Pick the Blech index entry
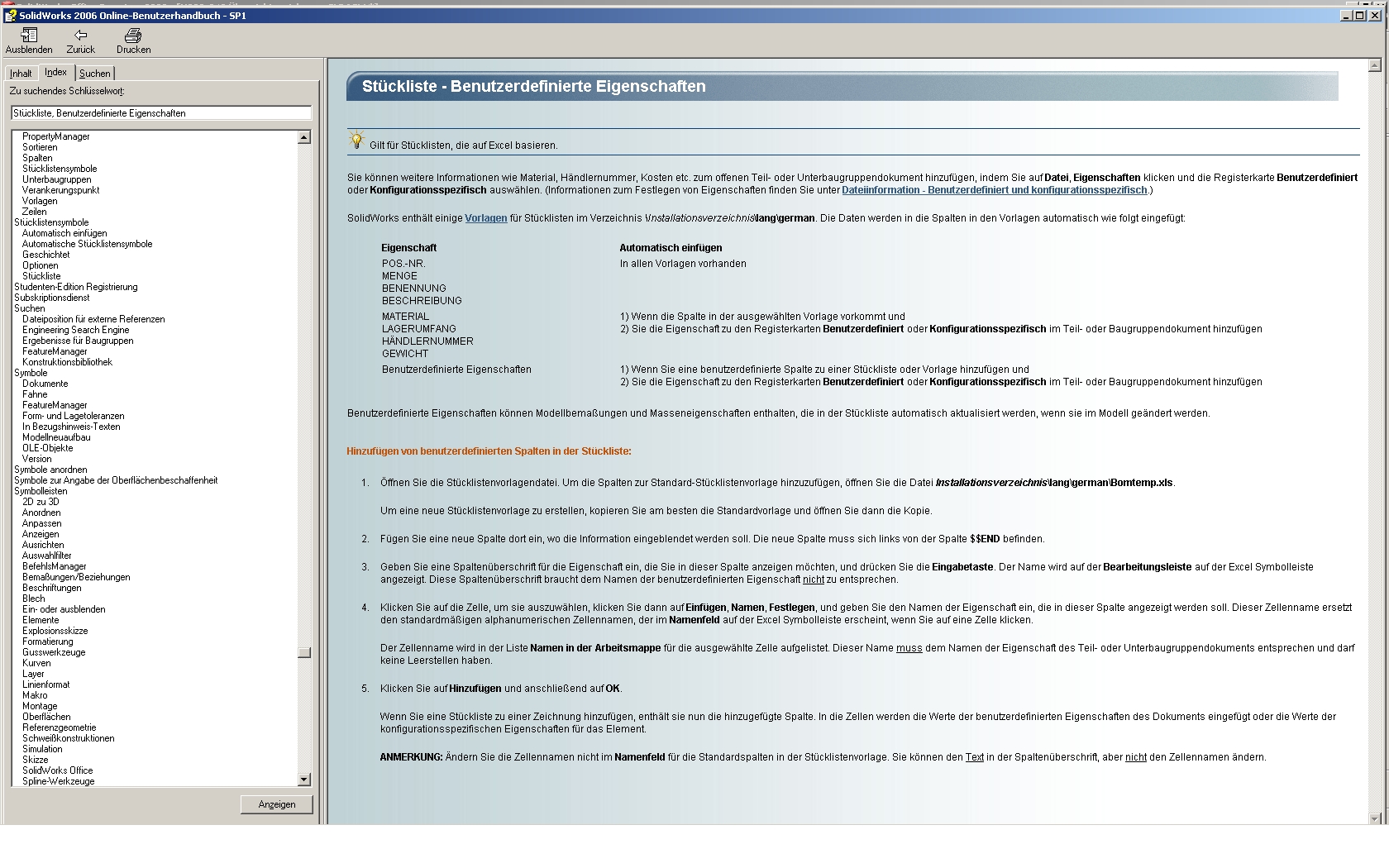1389x868 pixels. click(x=34, y=599)
